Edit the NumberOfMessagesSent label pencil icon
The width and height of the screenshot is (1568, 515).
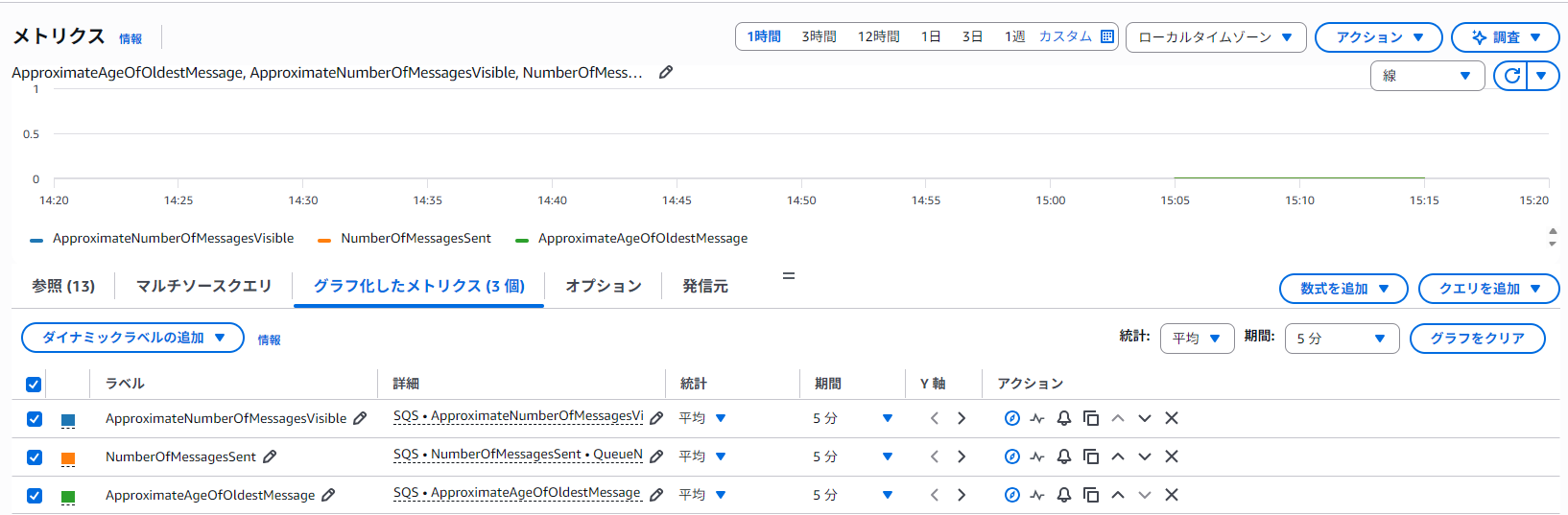tap(270, 456)
